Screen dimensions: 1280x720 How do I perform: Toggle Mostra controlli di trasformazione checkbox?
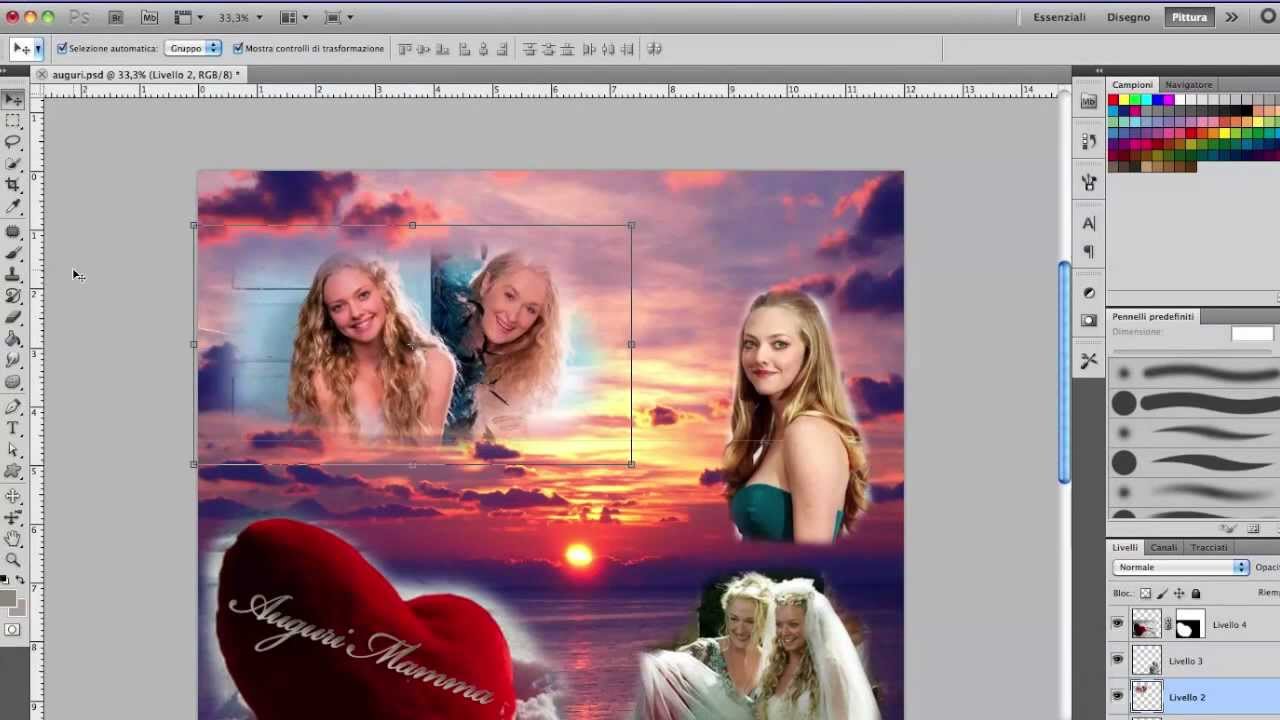[x=238, y=48]
